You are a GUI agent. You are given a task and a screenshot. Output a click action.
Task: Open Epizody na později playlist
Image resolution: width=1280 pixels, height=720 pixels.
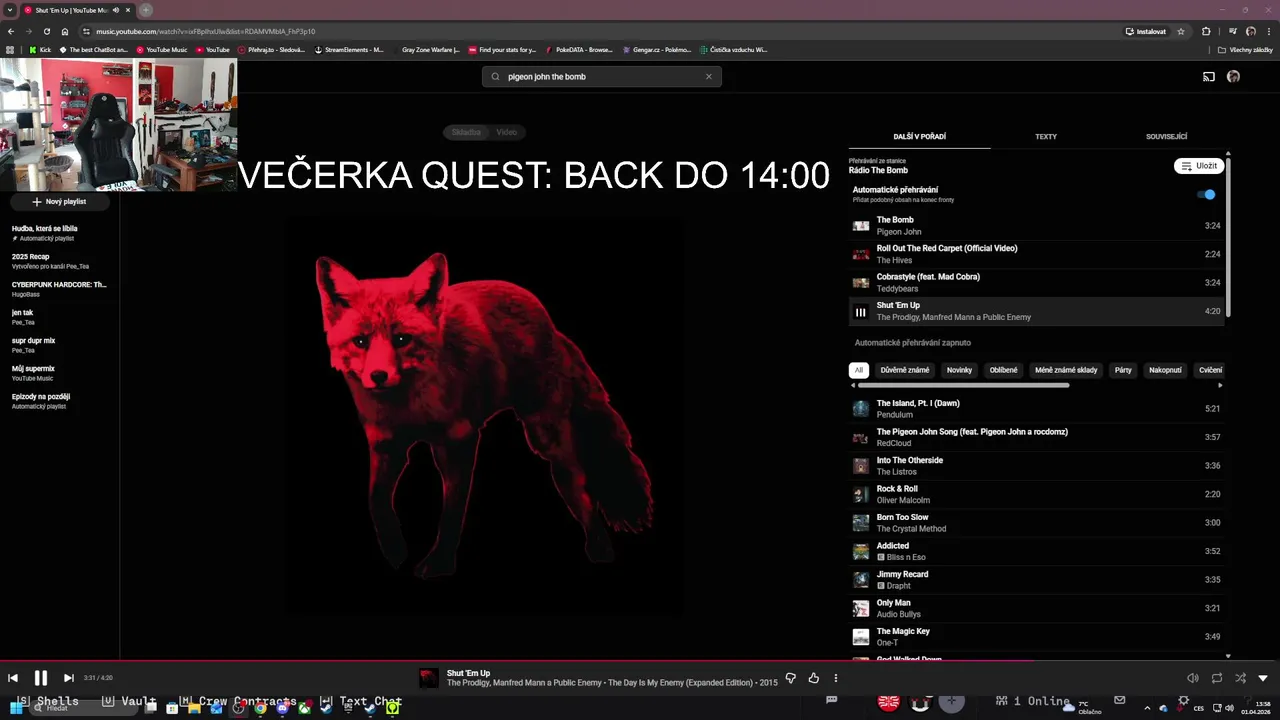click(x=59, y=401)
